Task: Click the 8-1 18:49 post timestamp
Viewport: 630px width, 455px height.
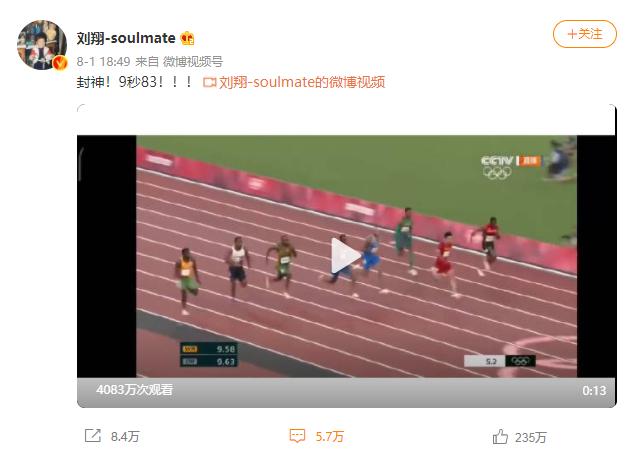Action: pos(103,61)
